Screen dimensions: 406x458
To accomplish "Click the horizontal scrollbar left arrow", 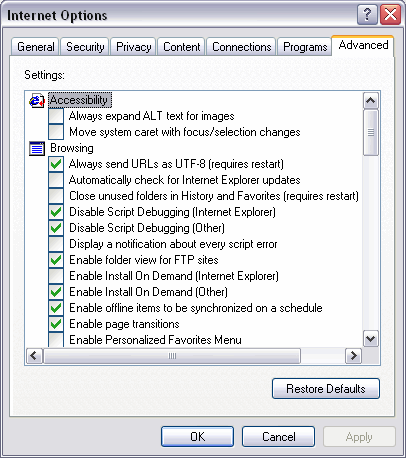I will click(x=34, y=356).
